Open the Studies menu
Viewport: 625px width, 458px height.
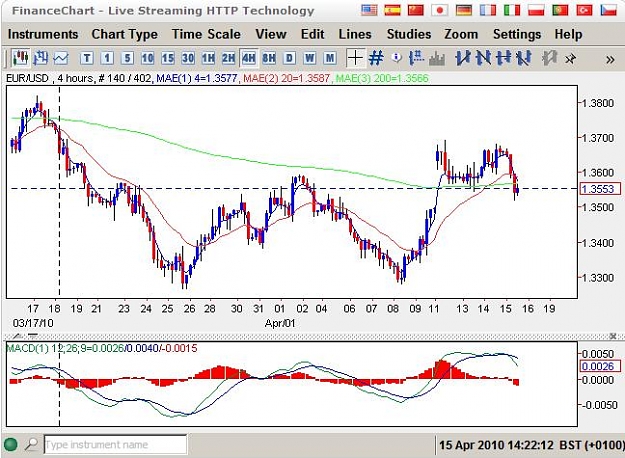(409, 34)
